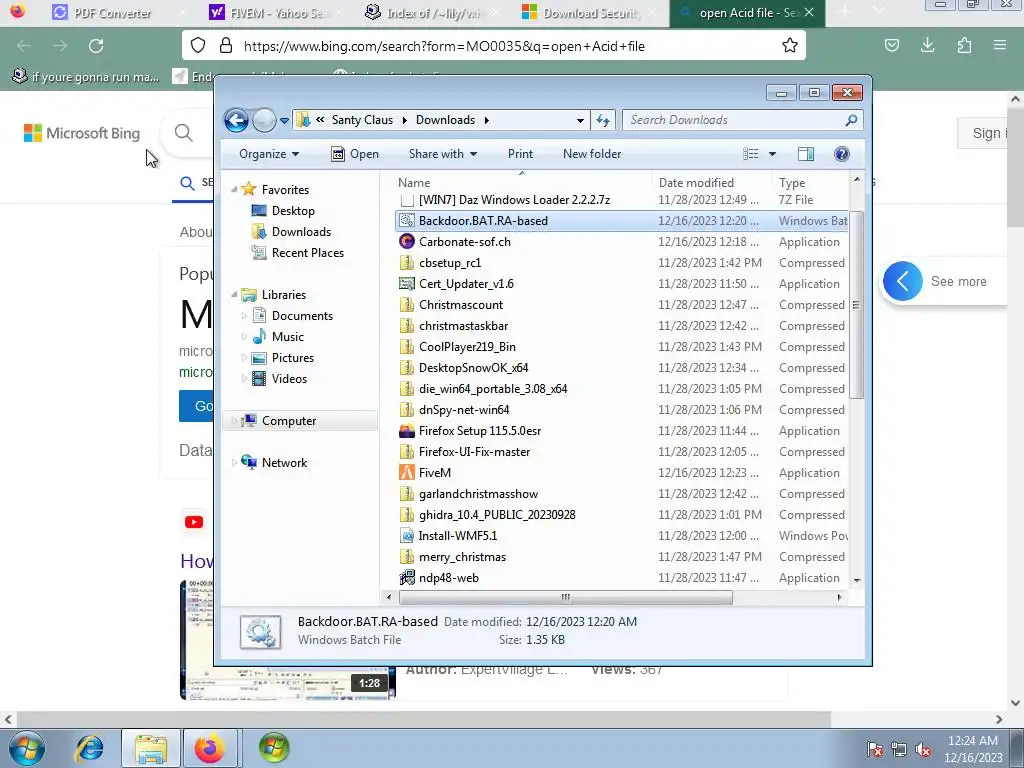Select Desktop under Favorites
The height and width of the screenshot is (768, 1024).
[283, 211]
